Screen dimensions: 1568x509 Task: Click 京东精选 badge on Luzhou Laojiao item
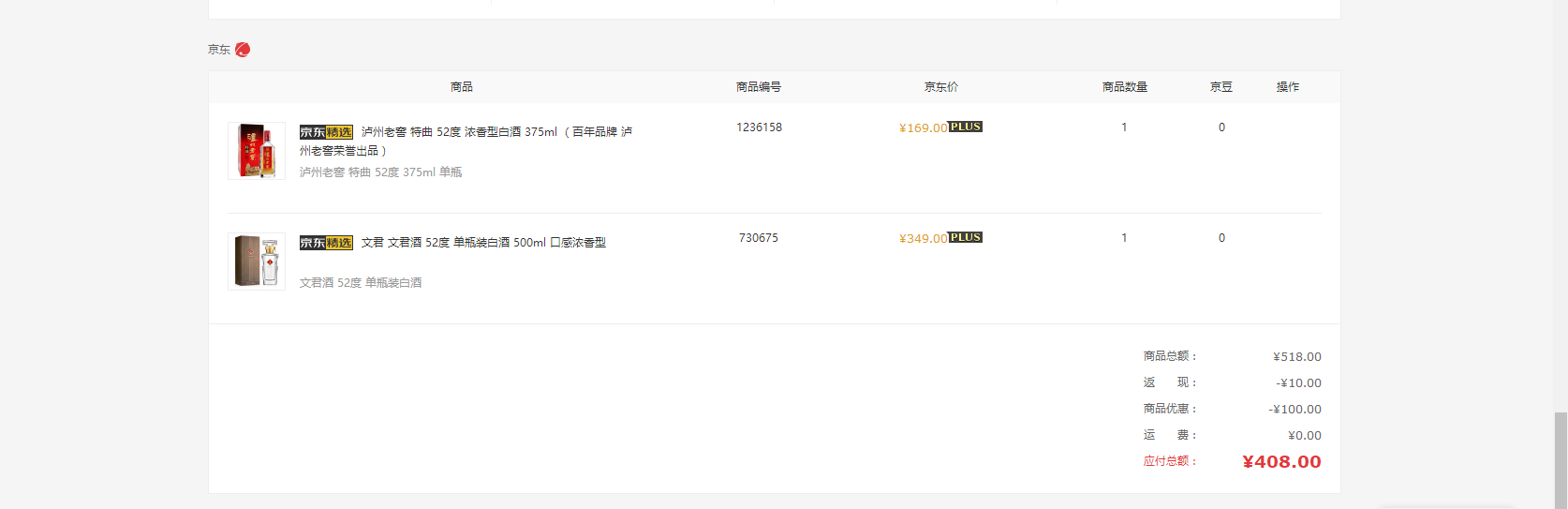tap(326, 132)
